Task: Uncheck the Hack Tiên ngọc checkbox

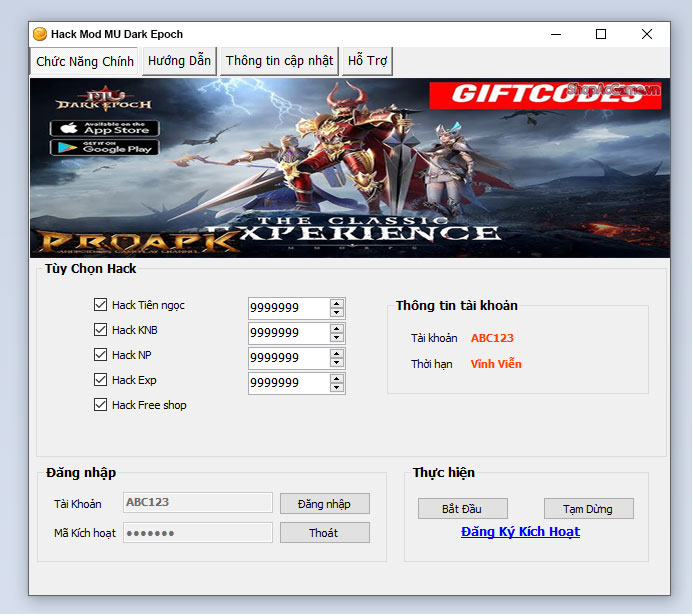Action: pos(100,304)
